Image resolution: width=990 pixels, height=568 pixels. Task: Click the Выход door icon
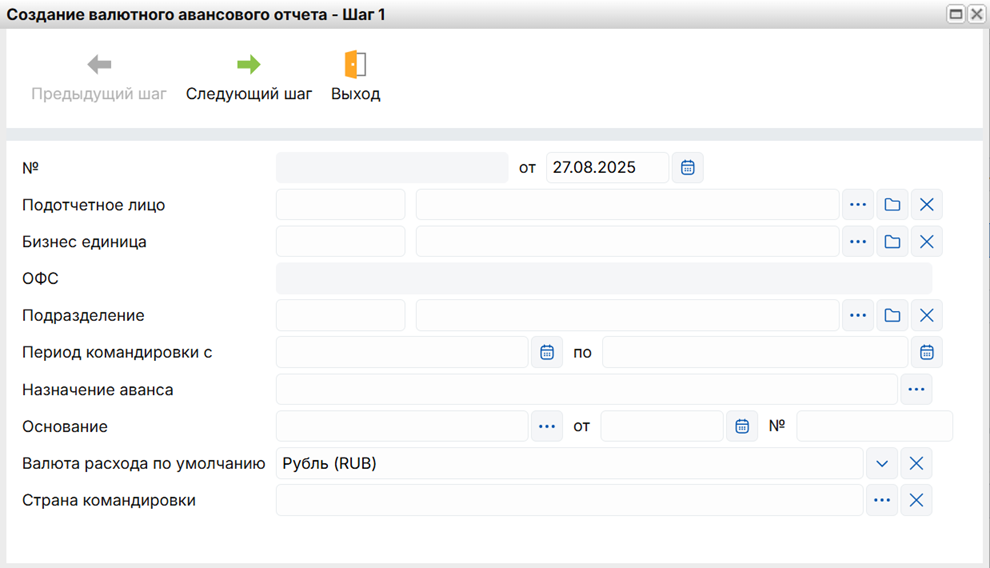[x=355, y=66]
